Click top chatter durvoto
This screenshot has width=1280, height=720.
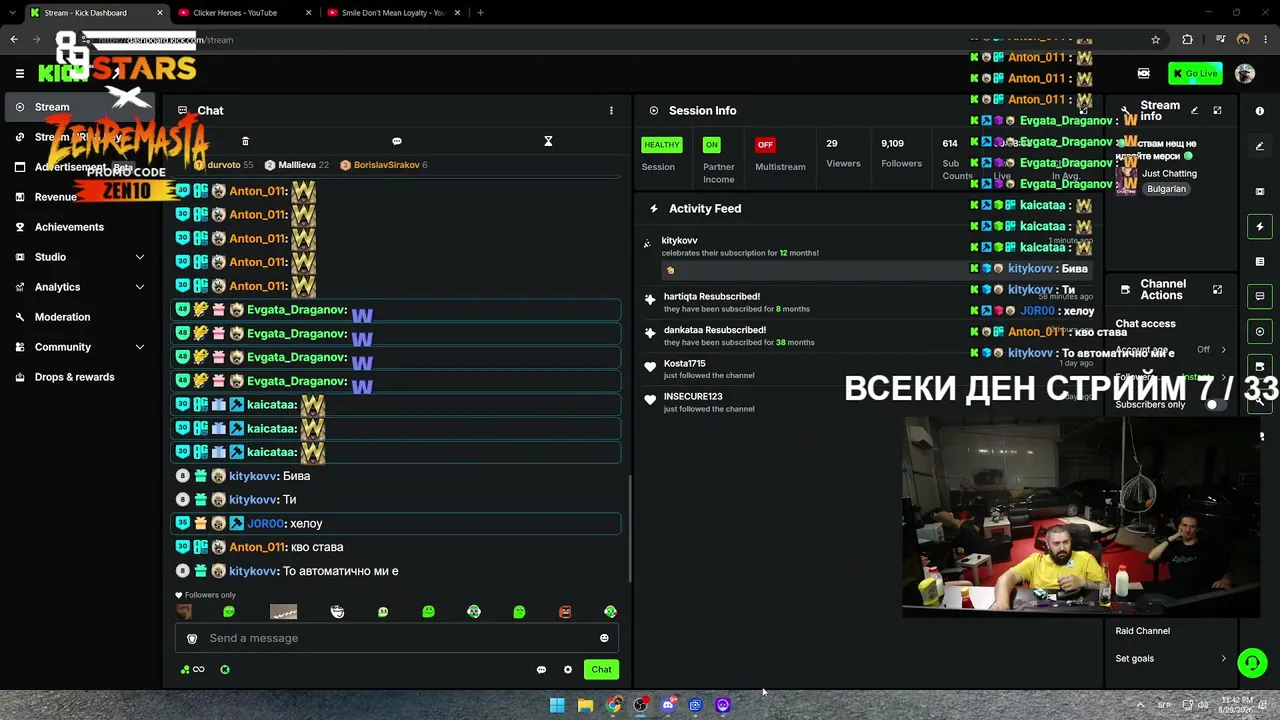(224, 165)
